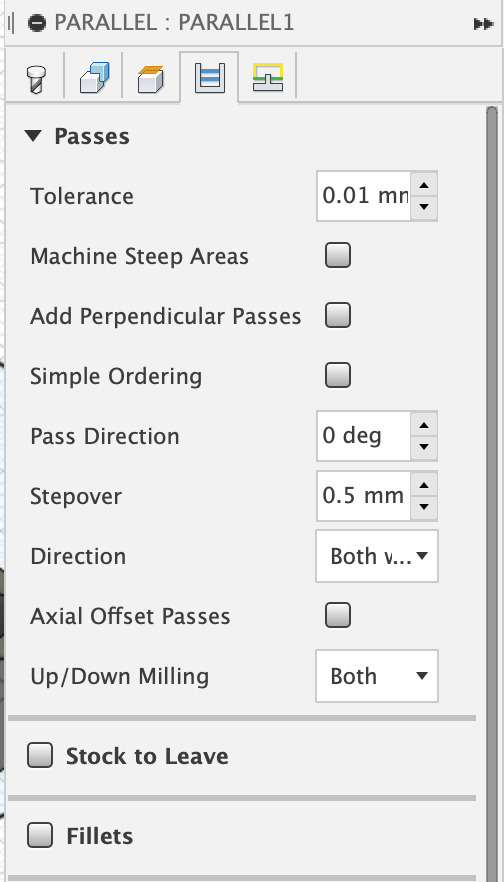This screenshot has width=504, height=882.
Task: Open the Linking tab icon
Action: coord(268,77)
